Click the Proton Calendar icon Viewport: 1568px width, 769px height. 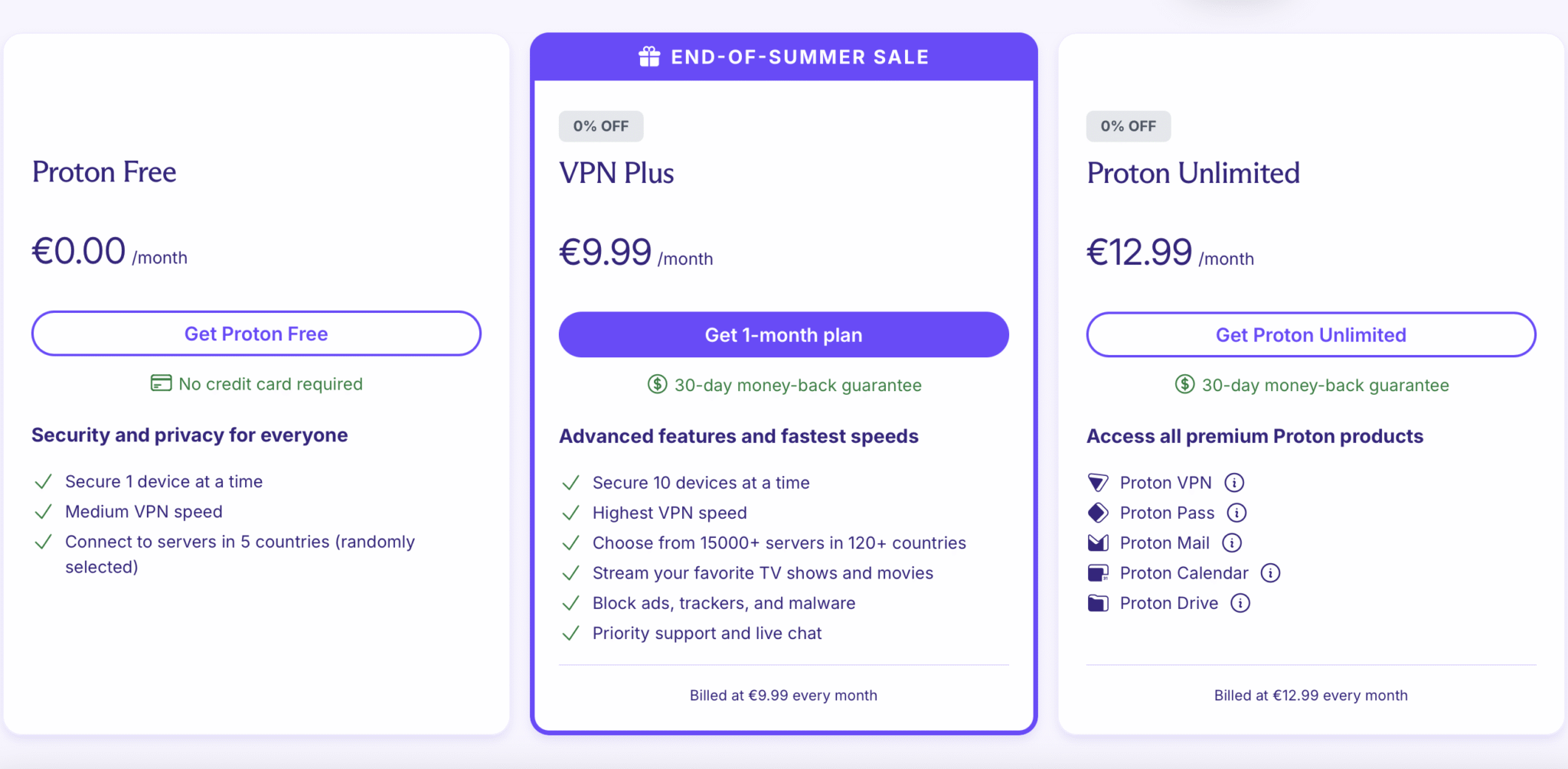[x=1098, y=572]
